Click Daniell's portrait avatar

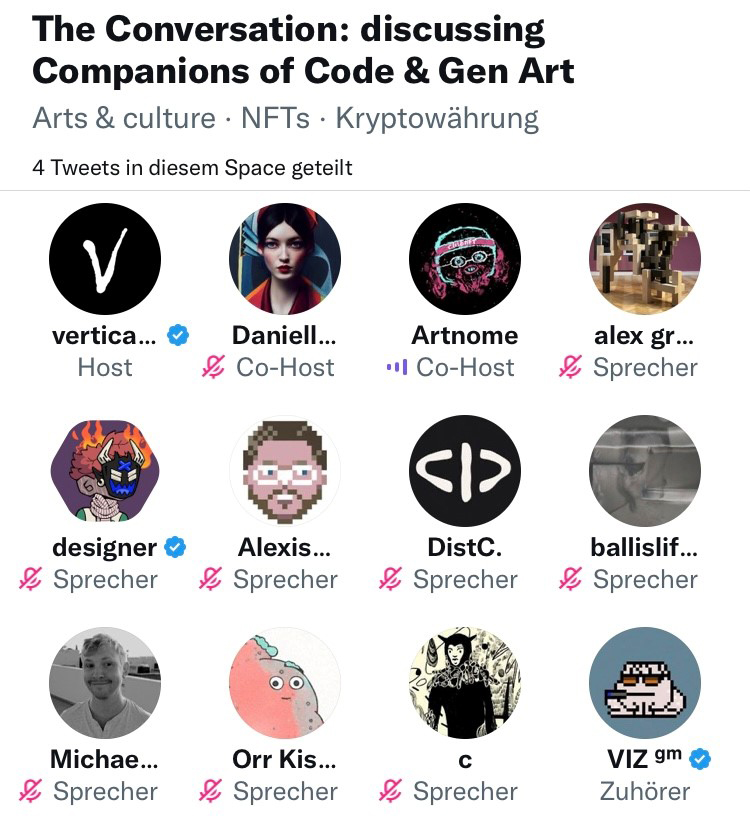(285, 259)
